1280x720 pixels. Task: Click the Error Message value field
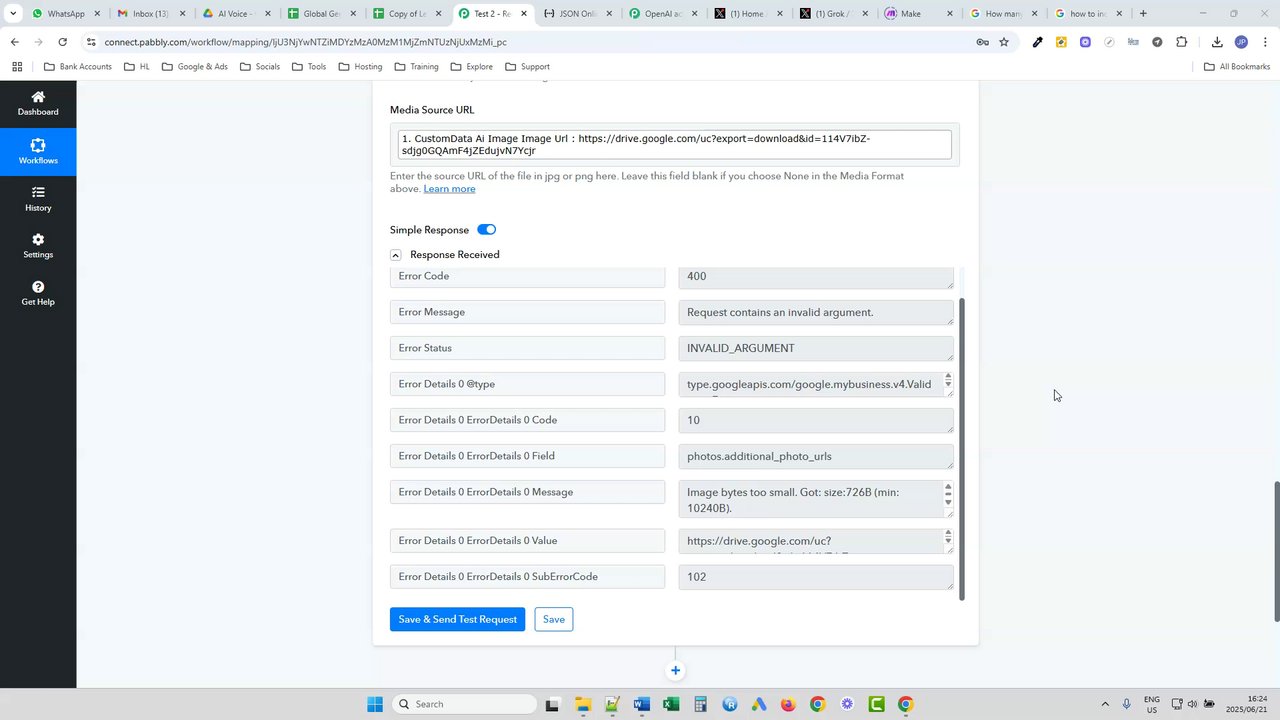pyautogui.click(x=816, y=312)
